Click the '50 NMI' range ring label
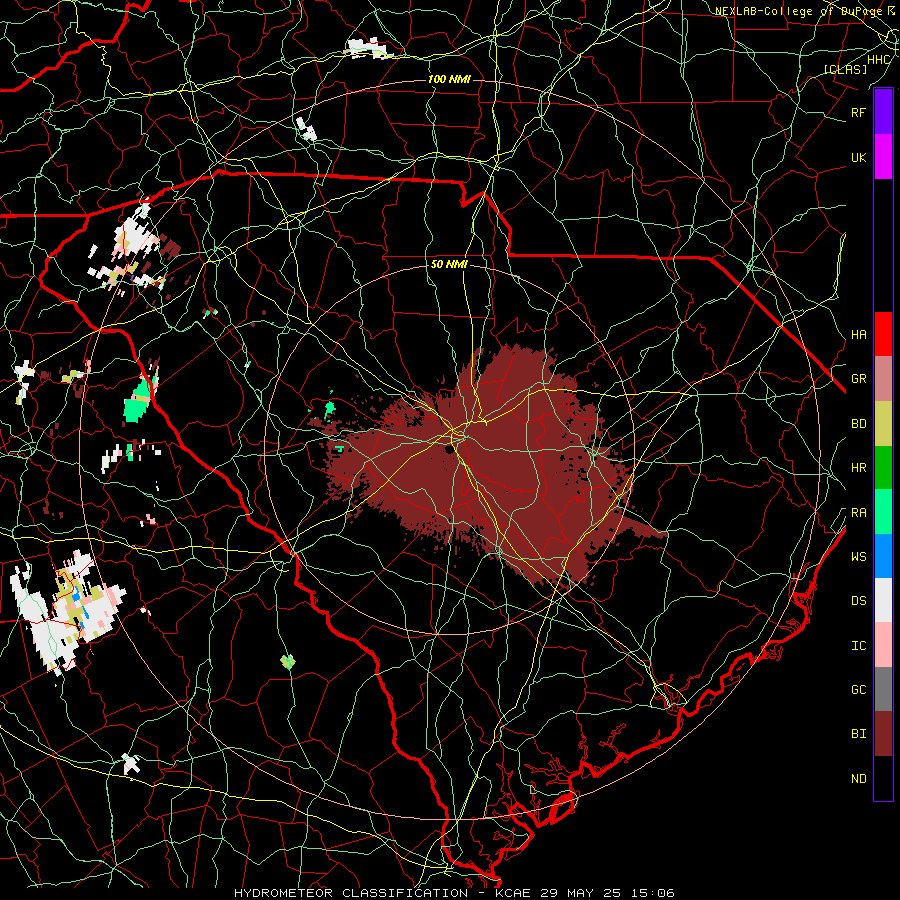Screen dimensions: 900x900 point(449,264)
